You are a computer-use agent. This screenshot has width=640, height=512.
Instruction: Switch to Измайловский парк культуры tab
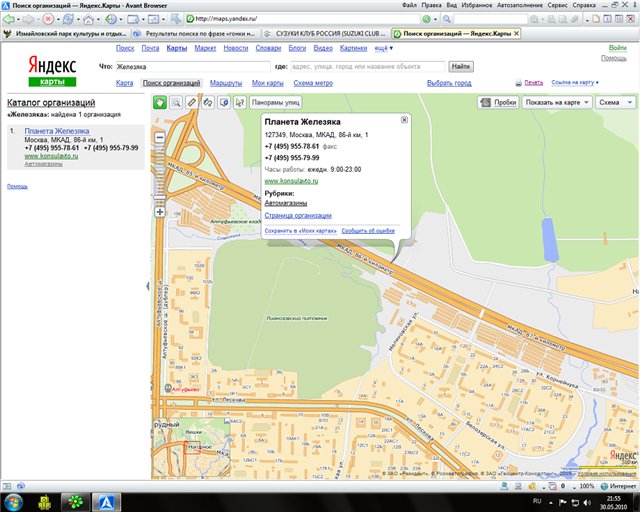[x=66, y=33]
